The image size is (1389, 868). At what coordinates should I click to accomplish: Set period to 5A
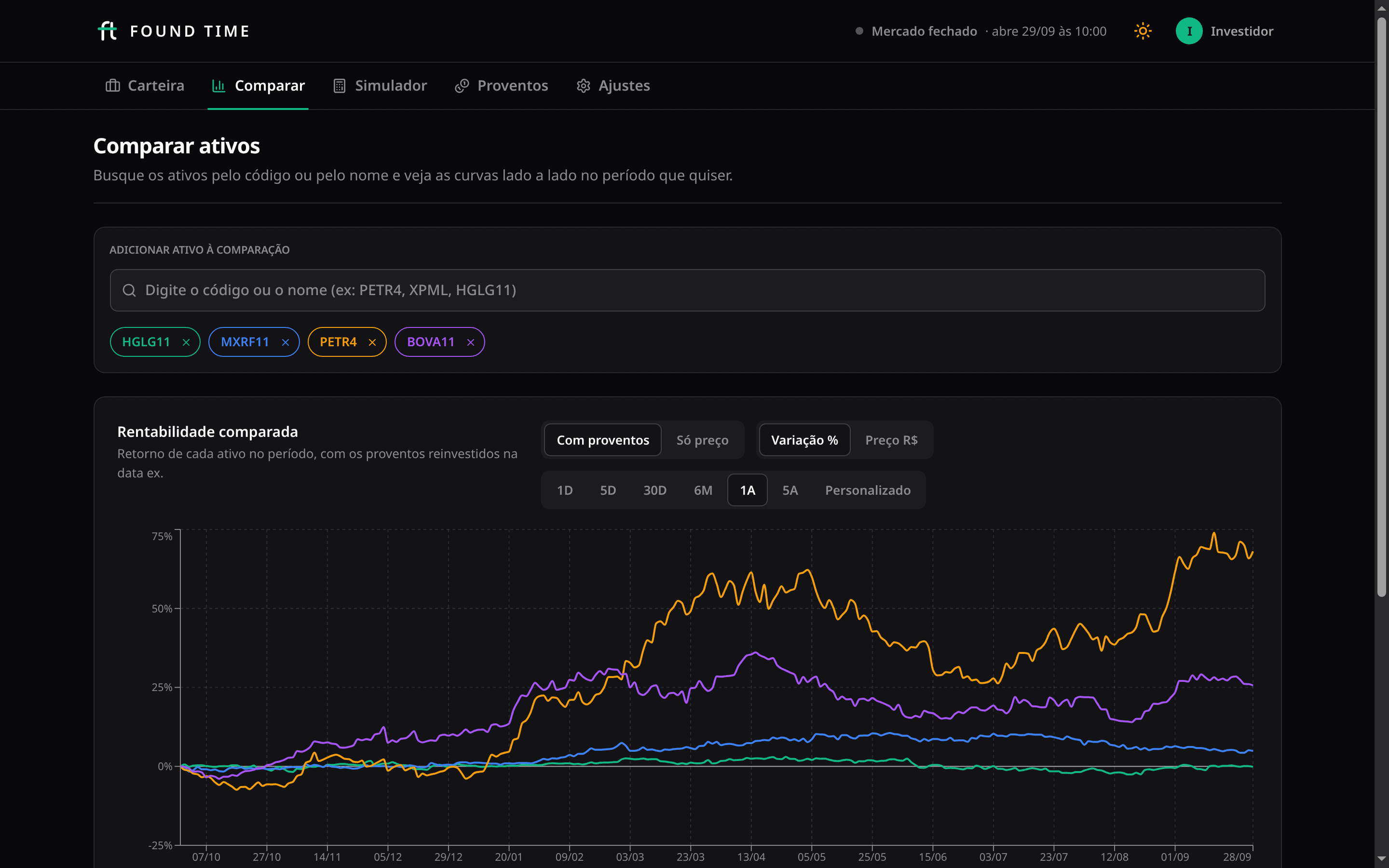click(790, 489)
